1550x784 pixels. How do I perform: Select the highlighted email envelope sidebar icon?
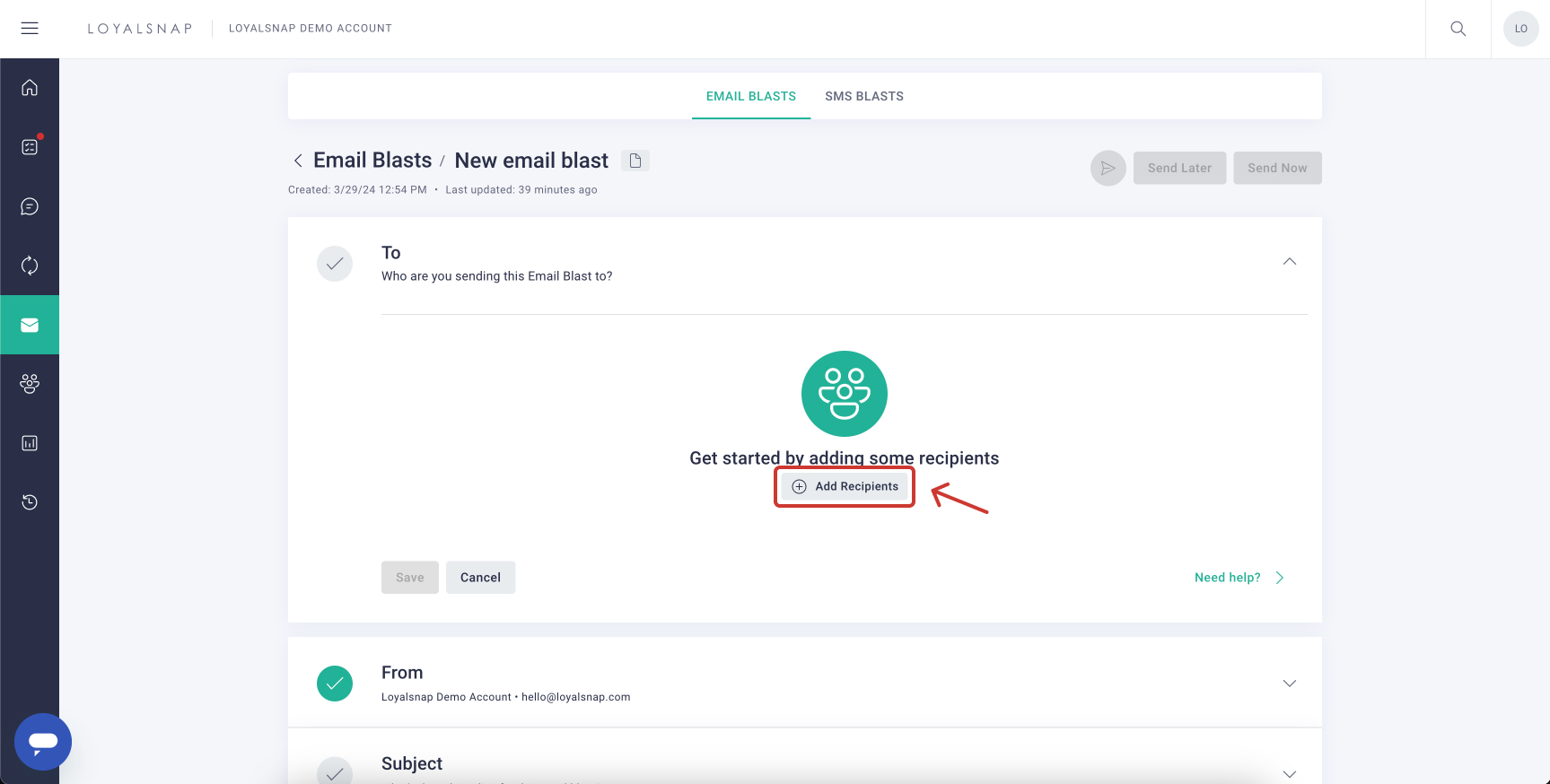pos(30,325)
